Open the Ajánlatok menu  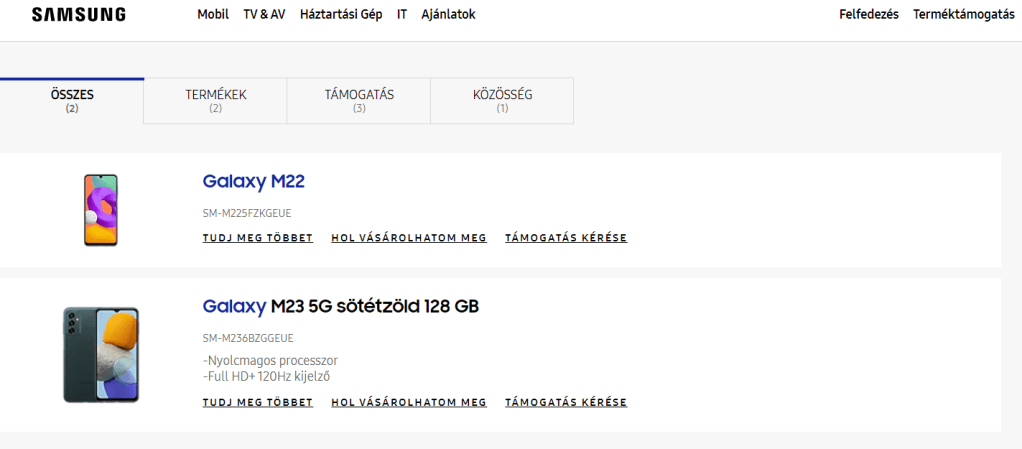(x=448, y=15)
